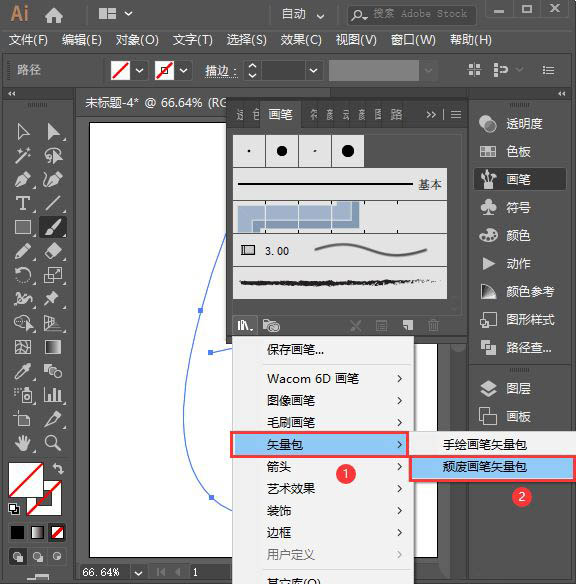Open the 效果(C) menu
This screenshot has width=576, height=584.
[301, 39]
